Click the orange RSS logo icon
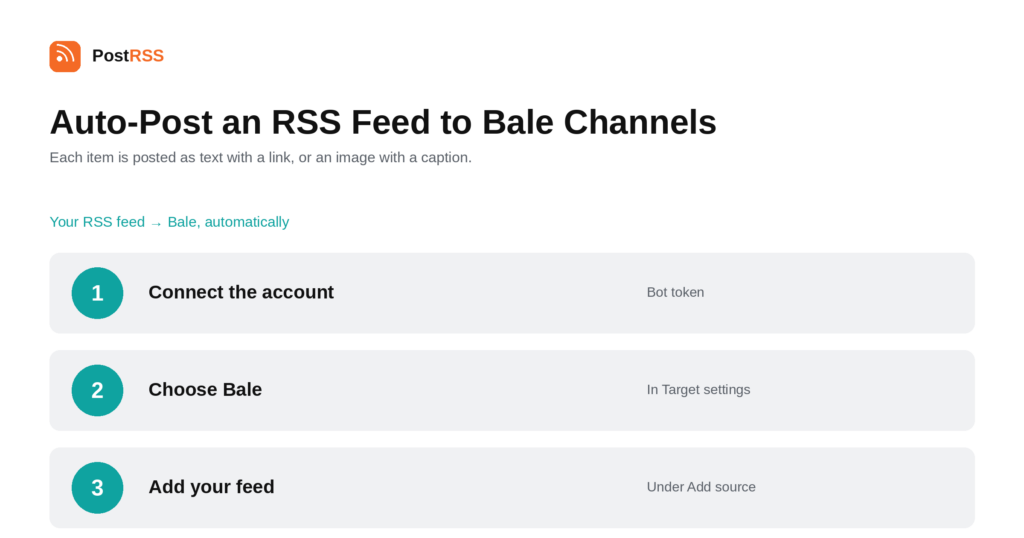 (x=65, y=56)
